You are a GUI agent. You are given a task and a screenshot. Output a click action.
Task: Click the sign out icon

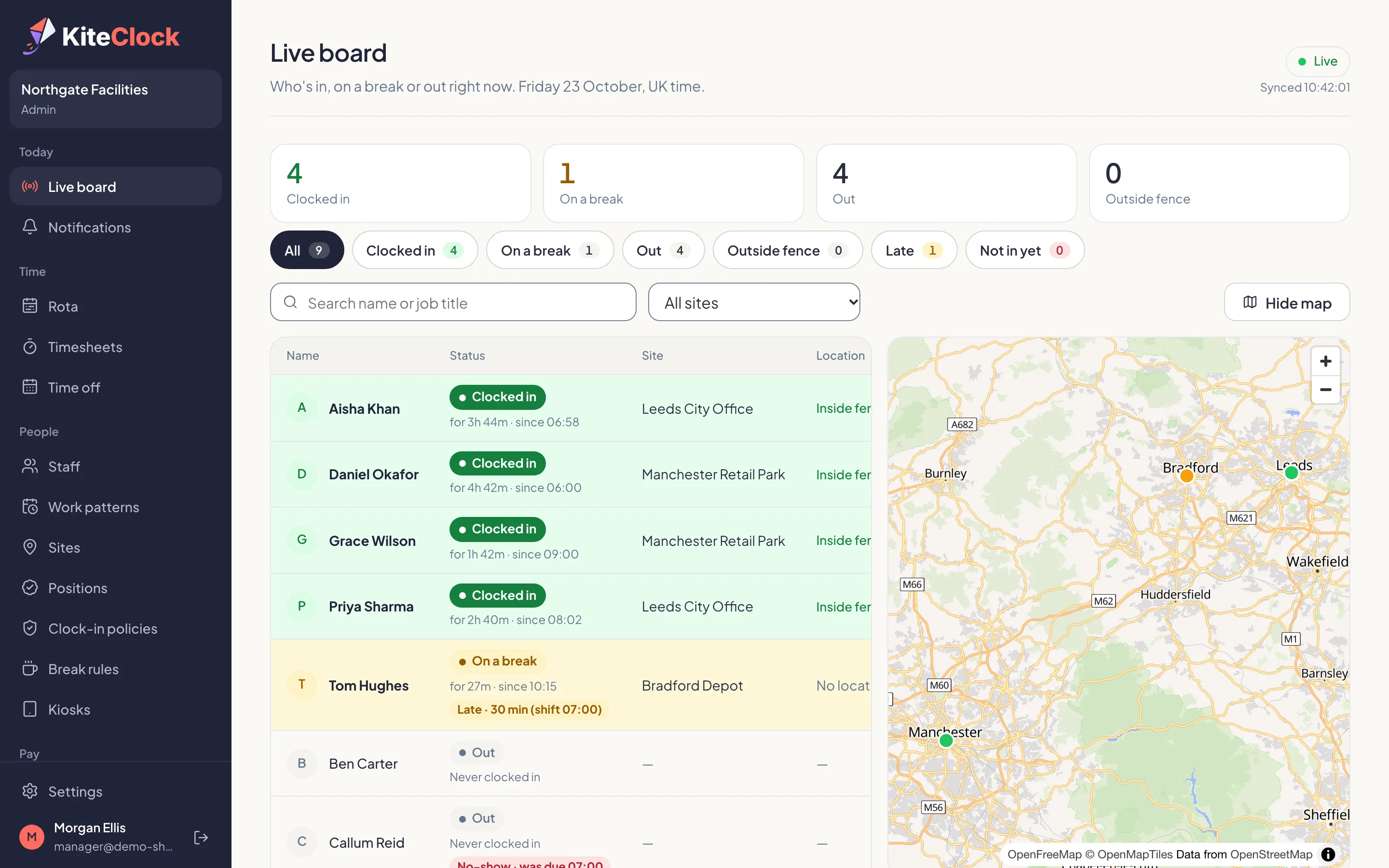pyautogui.click(x=201, y=837)
